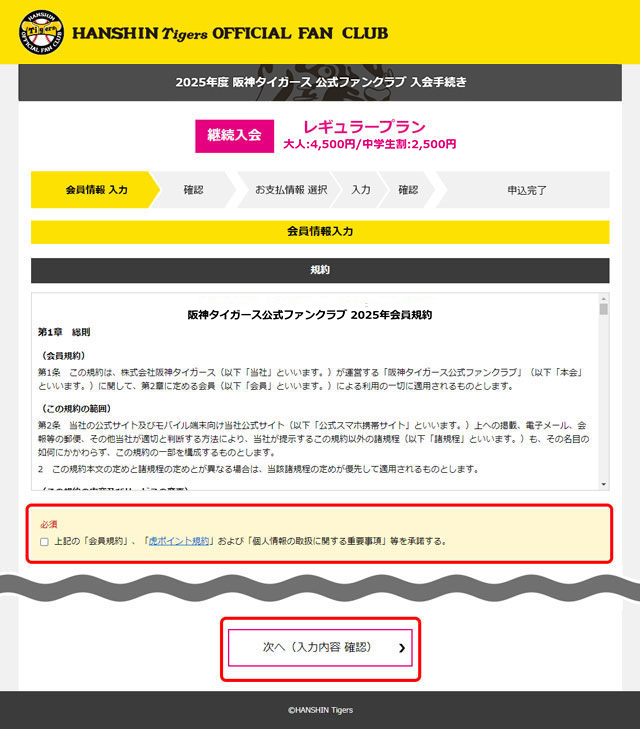640x729 pixels.
Task: Click the chevron arrow on the 次へ button
Action: click(x=402, y=648)
